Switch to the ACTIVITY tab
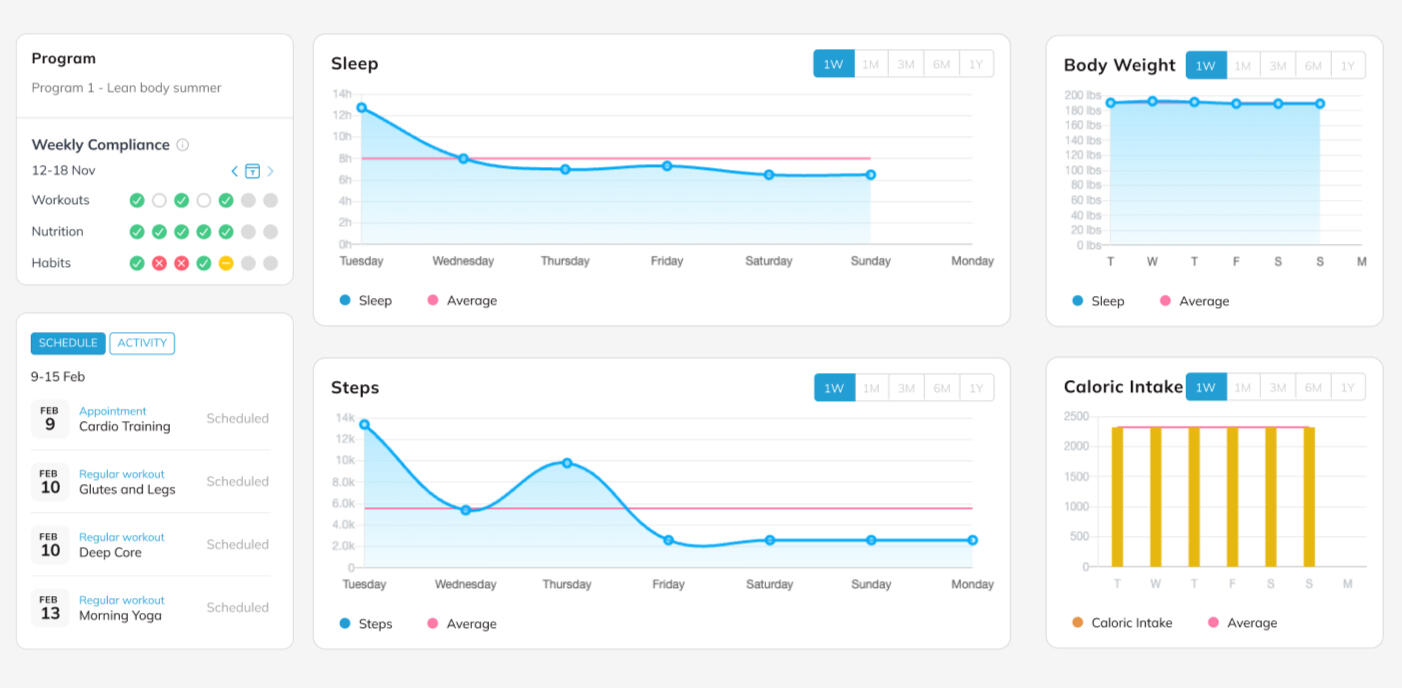This screenshot has width=1402, height=688. pyautogui.click(x=142, y=343)
